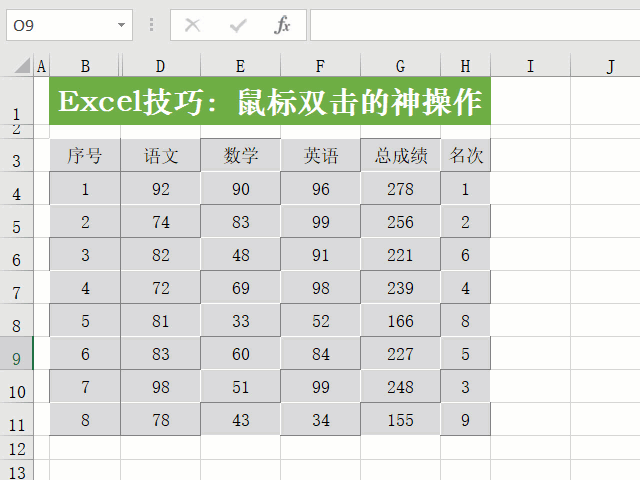Select column H header
640x480 pixels.
point(465,66)
